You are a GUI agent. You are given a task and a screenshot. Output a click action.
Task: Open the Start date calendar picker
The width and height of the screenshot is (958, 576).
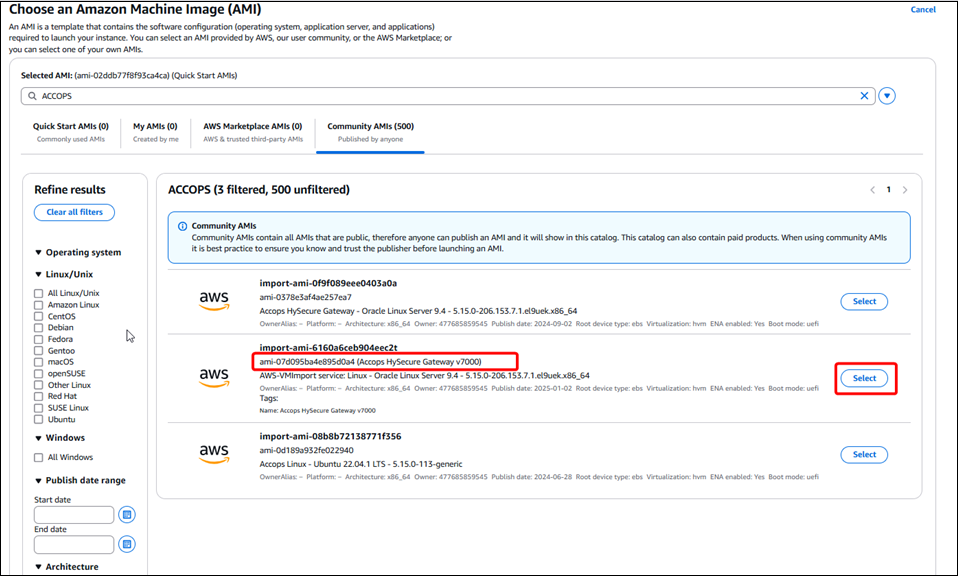(x=127, y=515)
